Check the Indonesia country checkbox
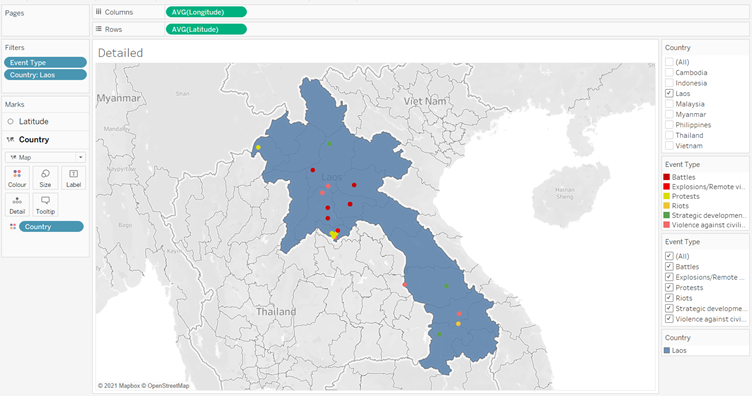This screenshot has width=752, height=396. click(x=669, y=83)
